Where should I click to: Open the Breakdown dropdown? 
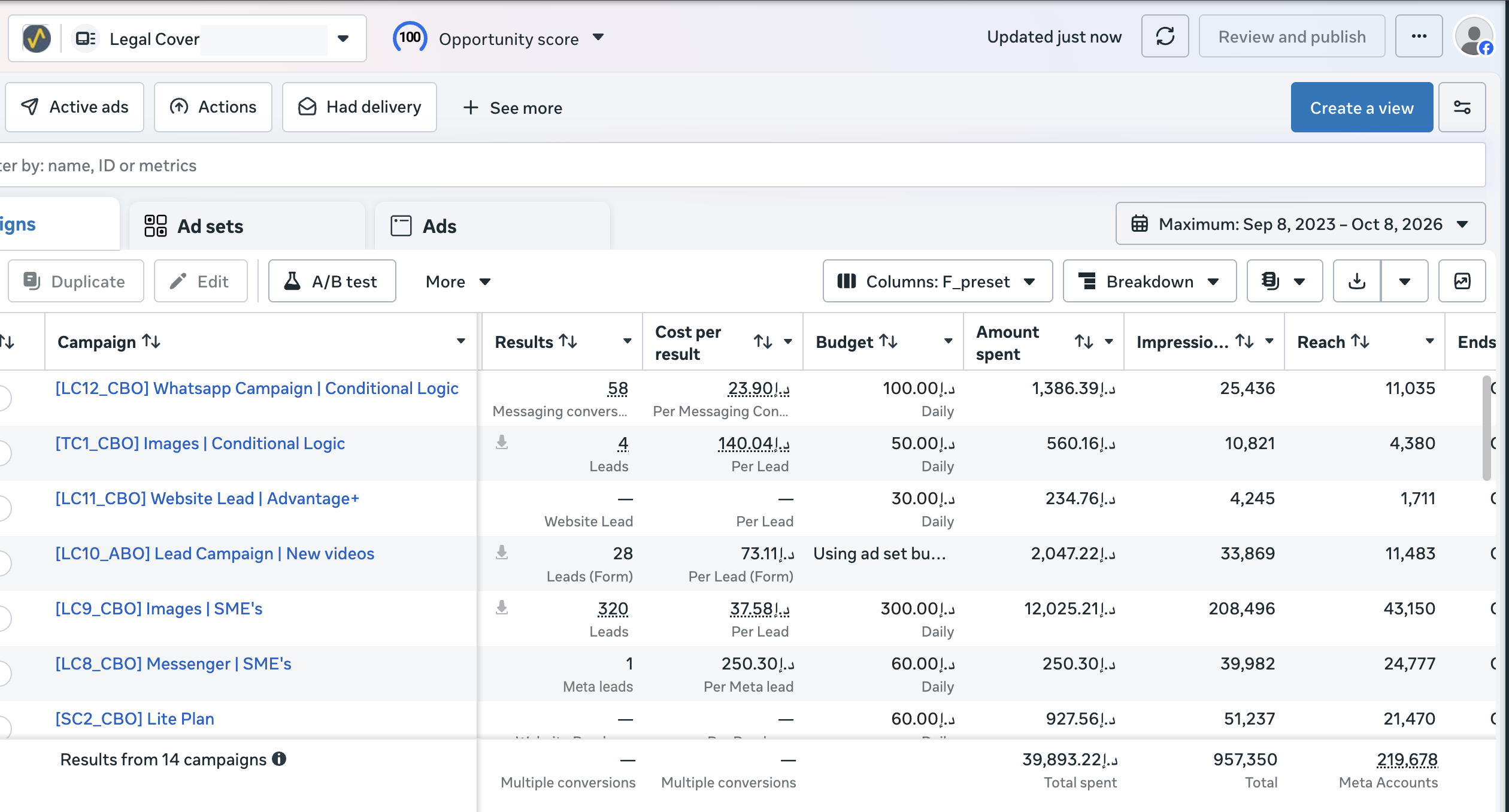[1149, 281]
